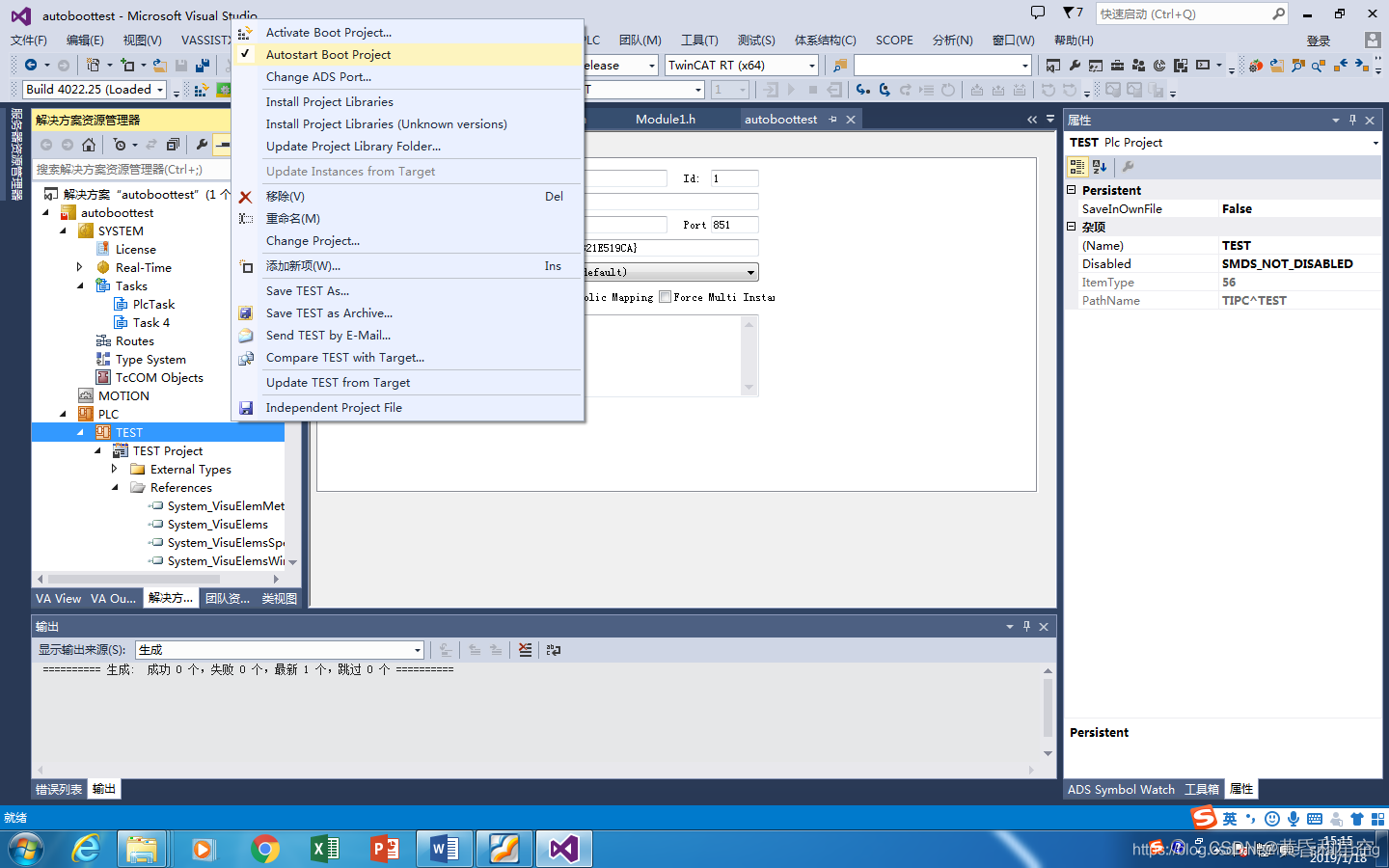Toggle Autostart Boot Project checkmark item
Viewport: 1389px width, 868px height.
tap(409, 55)
